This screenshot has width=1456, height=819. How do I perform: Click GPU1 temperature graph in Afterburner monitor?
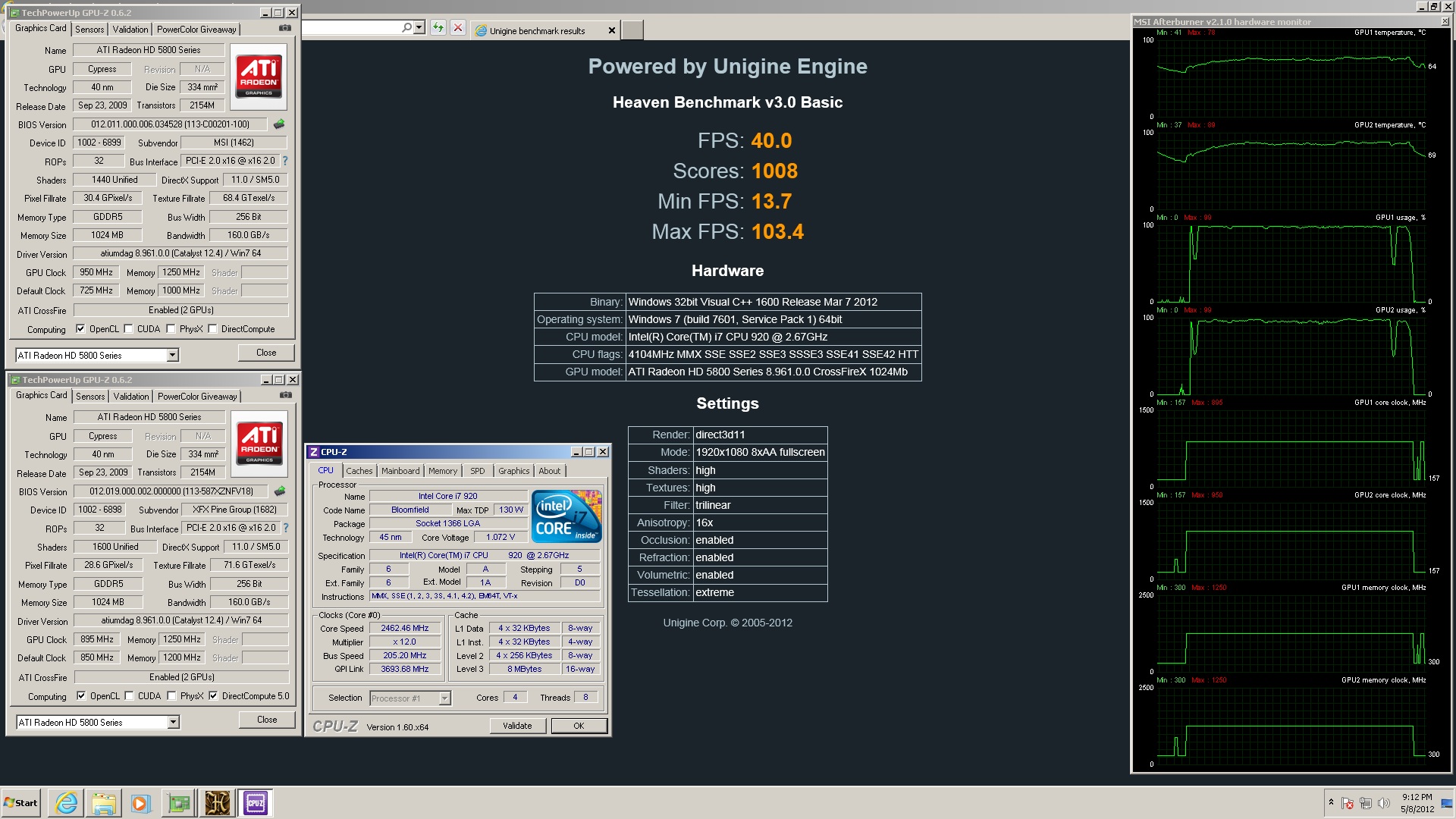tap(1291, 79)
